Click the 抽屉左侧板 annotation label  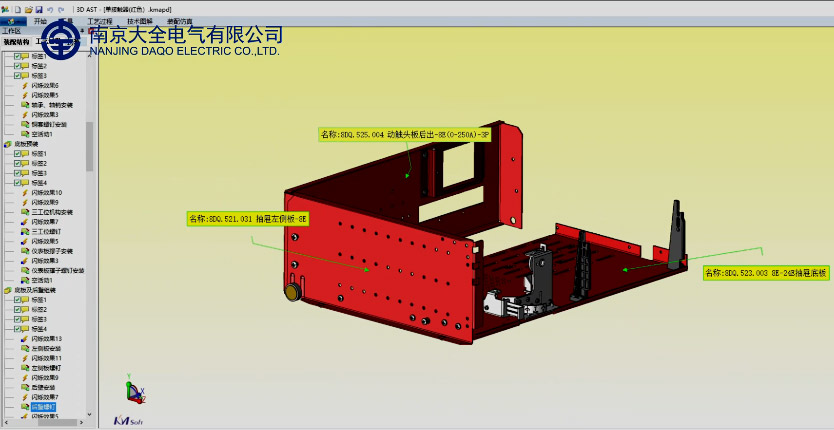click(x=246, y=218)
